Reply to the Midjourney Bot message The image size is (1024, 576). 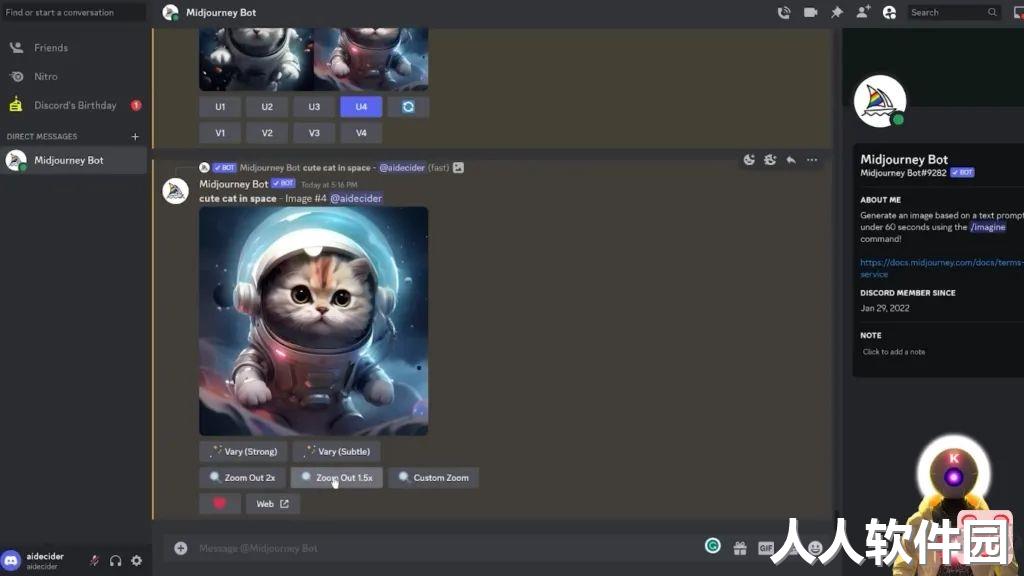coord(791,160)
